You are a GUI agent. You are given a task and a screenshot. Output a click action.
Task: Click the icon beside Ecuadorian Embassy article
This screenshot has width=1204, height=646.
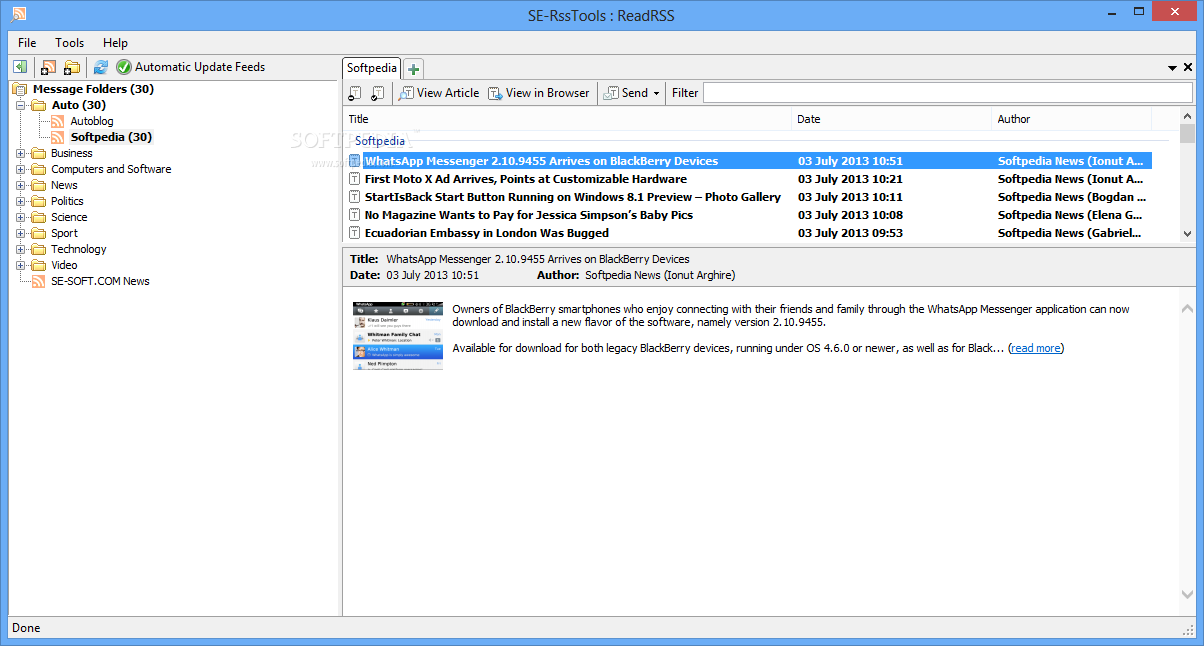pyautogui.click(x=354, y=233)
